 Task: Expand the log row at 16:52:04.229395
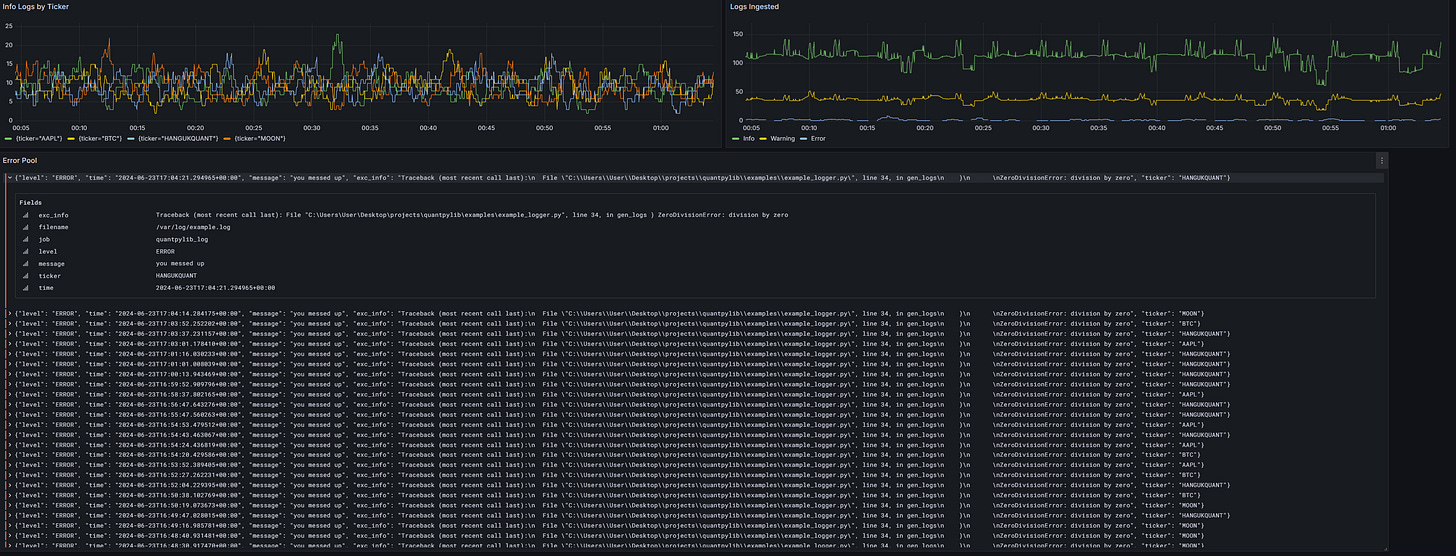coord(9,485)
